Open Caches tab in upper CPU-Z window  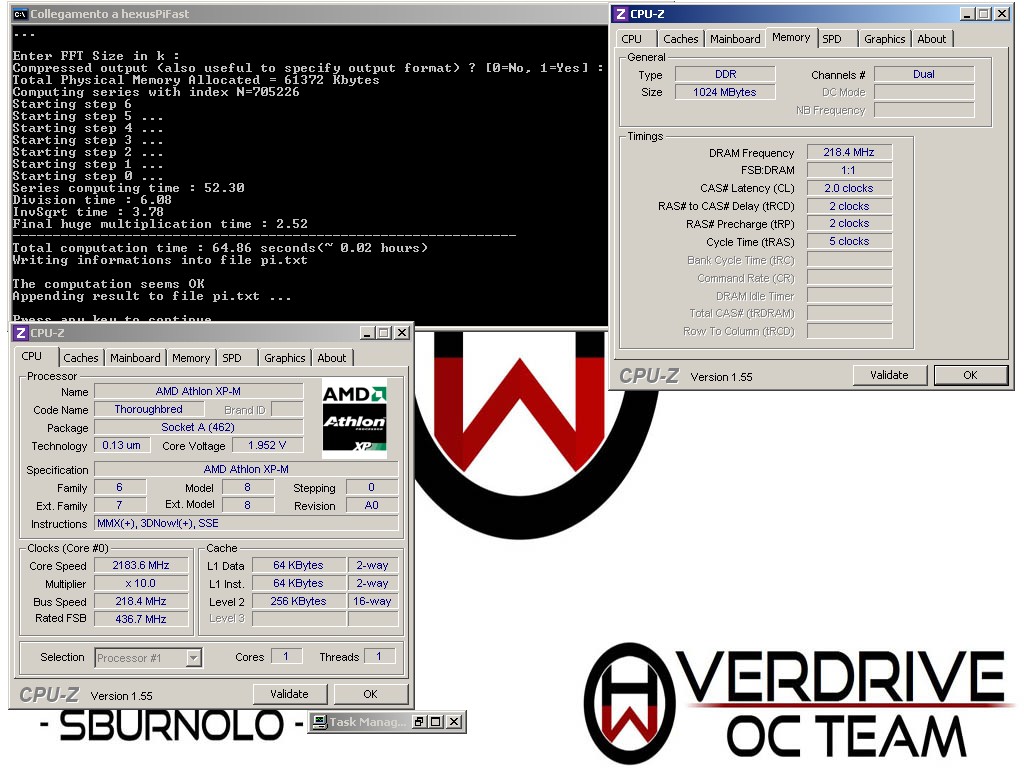tap(680, 39)
